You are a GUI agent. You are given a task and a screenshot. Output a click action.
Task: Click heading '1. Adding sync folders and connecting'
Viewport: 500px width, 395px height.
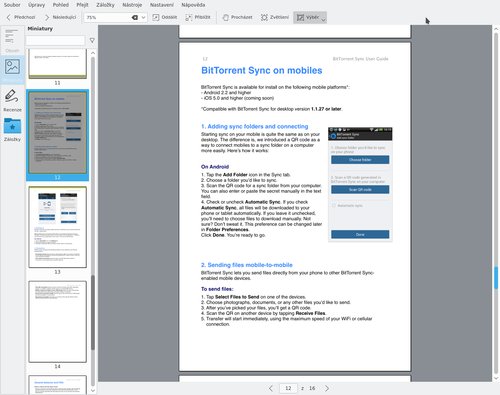pyautogui.click(x=254, y=126)
